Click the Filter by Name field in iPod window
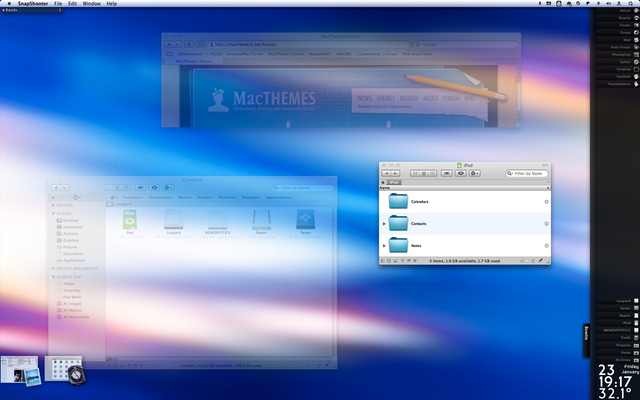Image resolution: width=640 pixels, height=400 pixels. click(x=527, y=173)
